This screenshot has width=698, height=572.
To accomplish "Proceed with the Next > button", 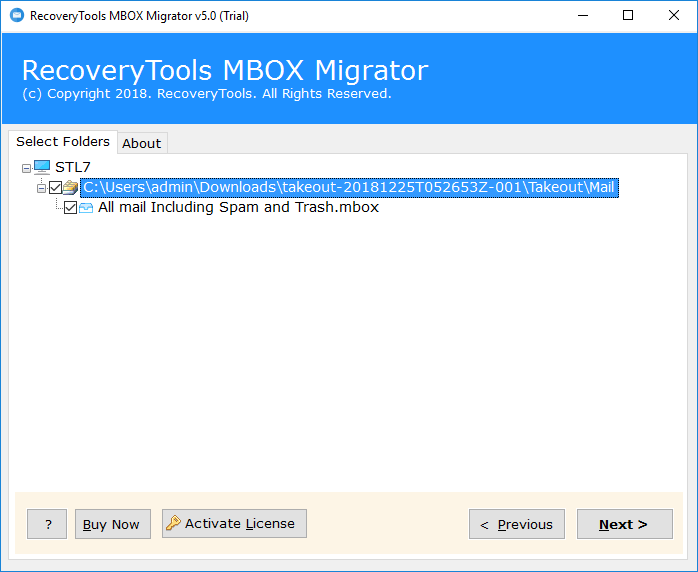I will [625, 524].
